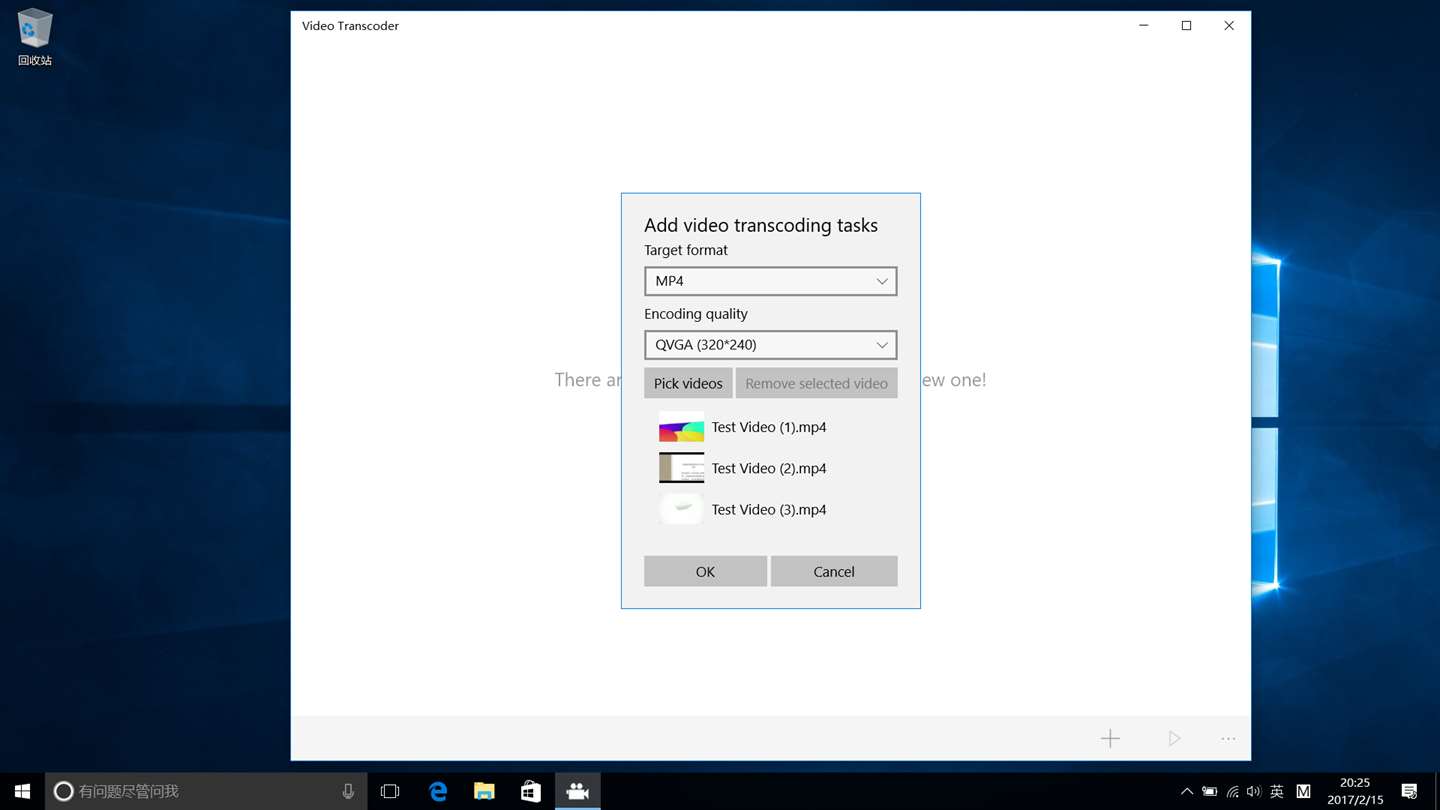
Task: Minimize the Video Transcoder window
Action: [x=1144, y=26]
